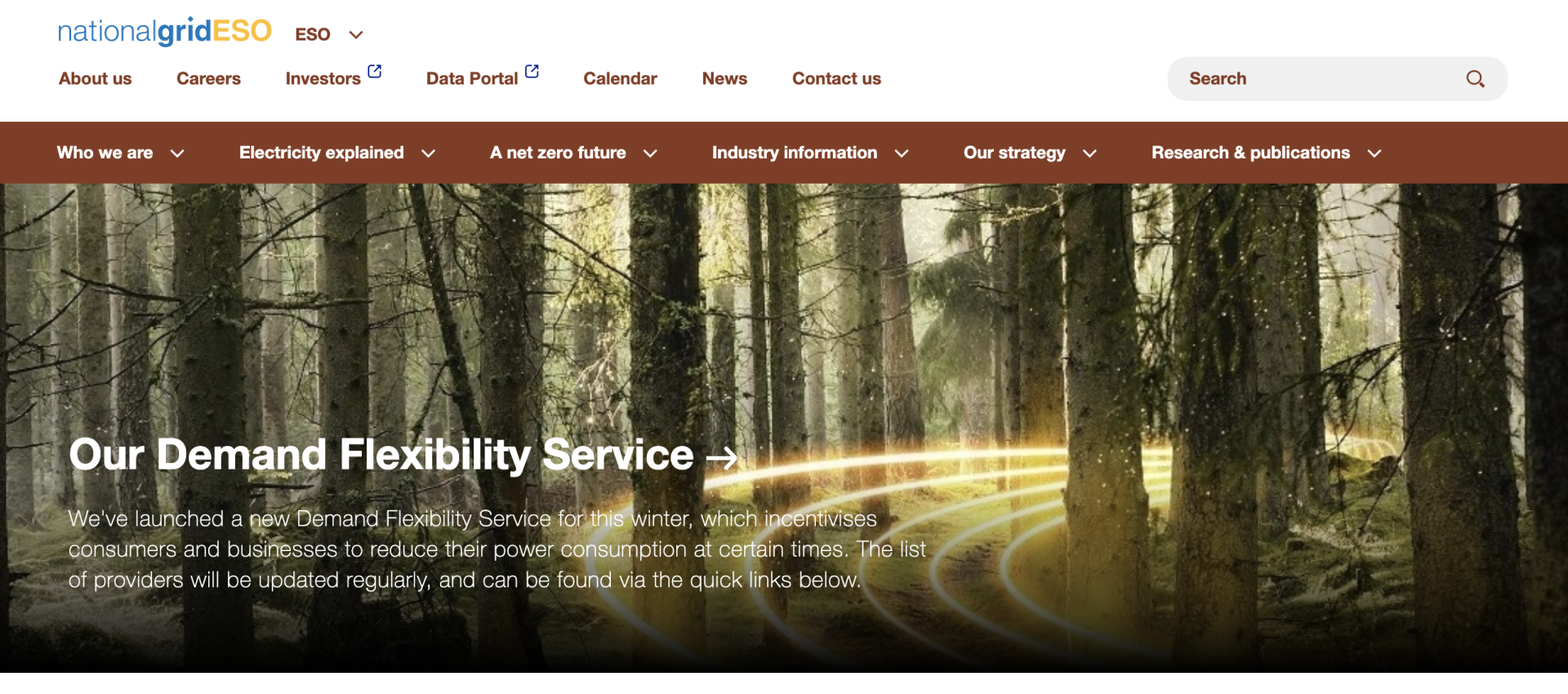Screen dimensions: 1568x694
Task: Open the Electricity explained dropdown
Action: (337, 153)
